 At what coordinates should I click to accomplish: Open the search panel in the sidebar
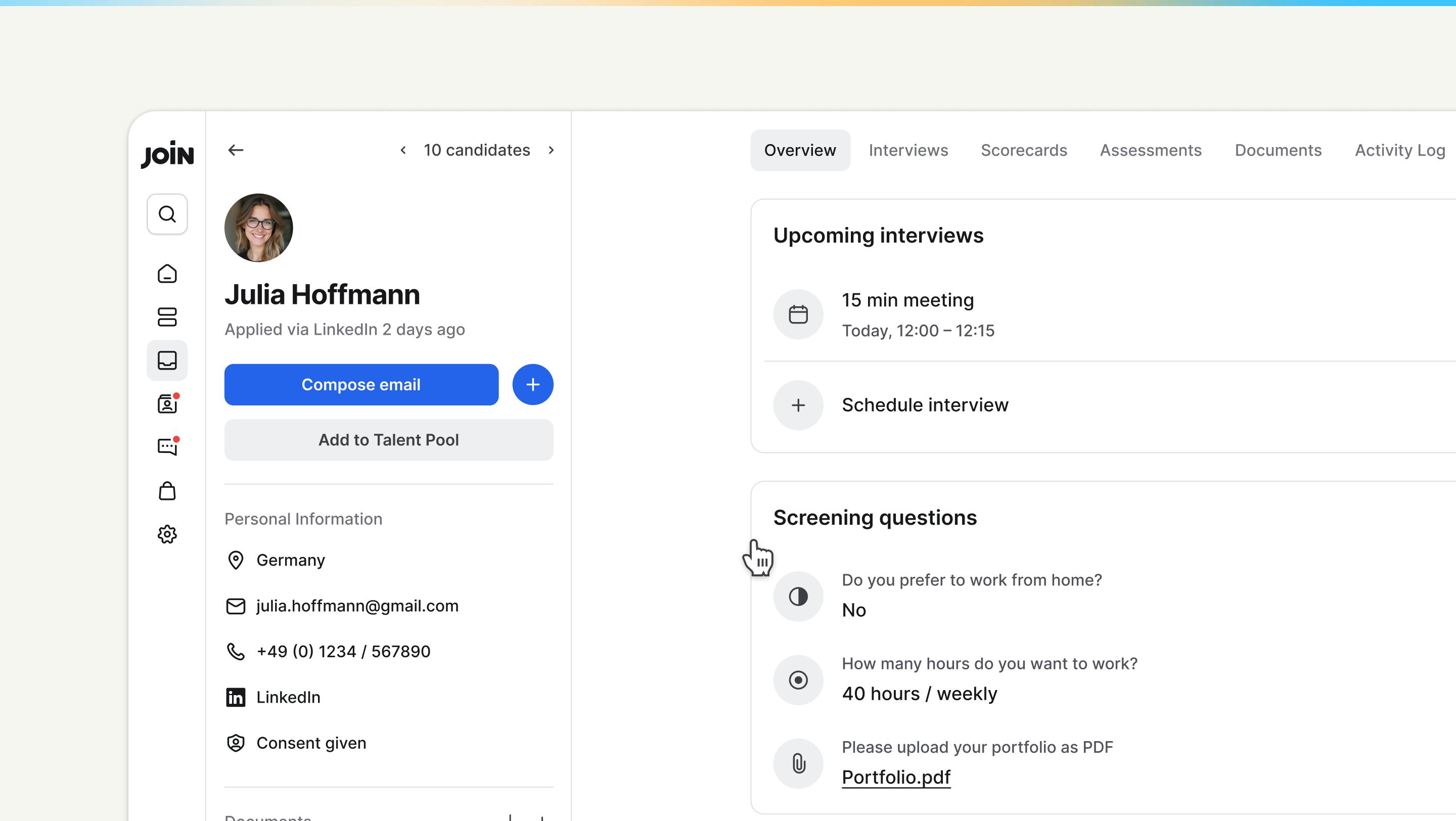coord(167,213)
